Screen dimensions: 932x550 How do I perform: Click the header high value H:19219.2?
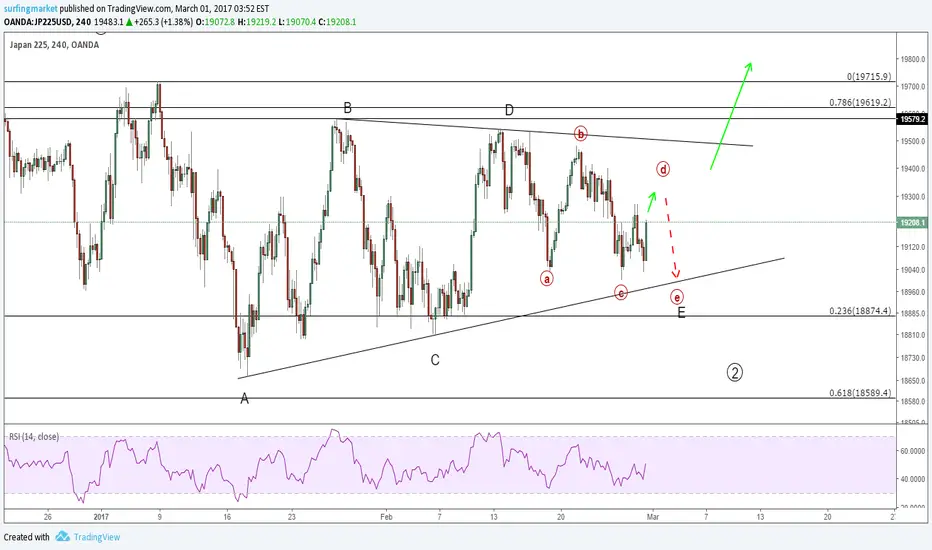[257, 22]
